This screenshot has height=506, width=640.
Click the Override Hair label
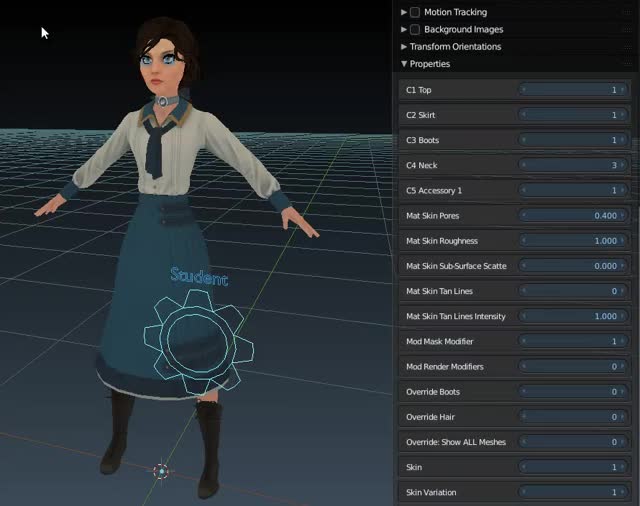pyautogui.click(x=430, y=417)
